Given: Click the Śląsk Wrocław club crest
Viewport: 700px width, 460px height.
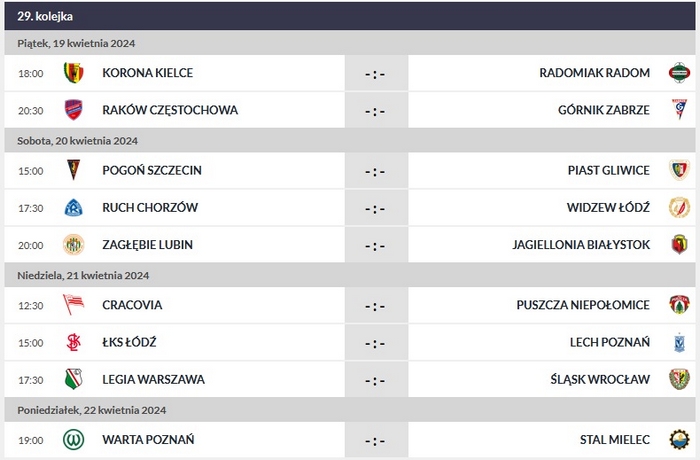Looking at the screenshot, I should [x=679, y=380].
